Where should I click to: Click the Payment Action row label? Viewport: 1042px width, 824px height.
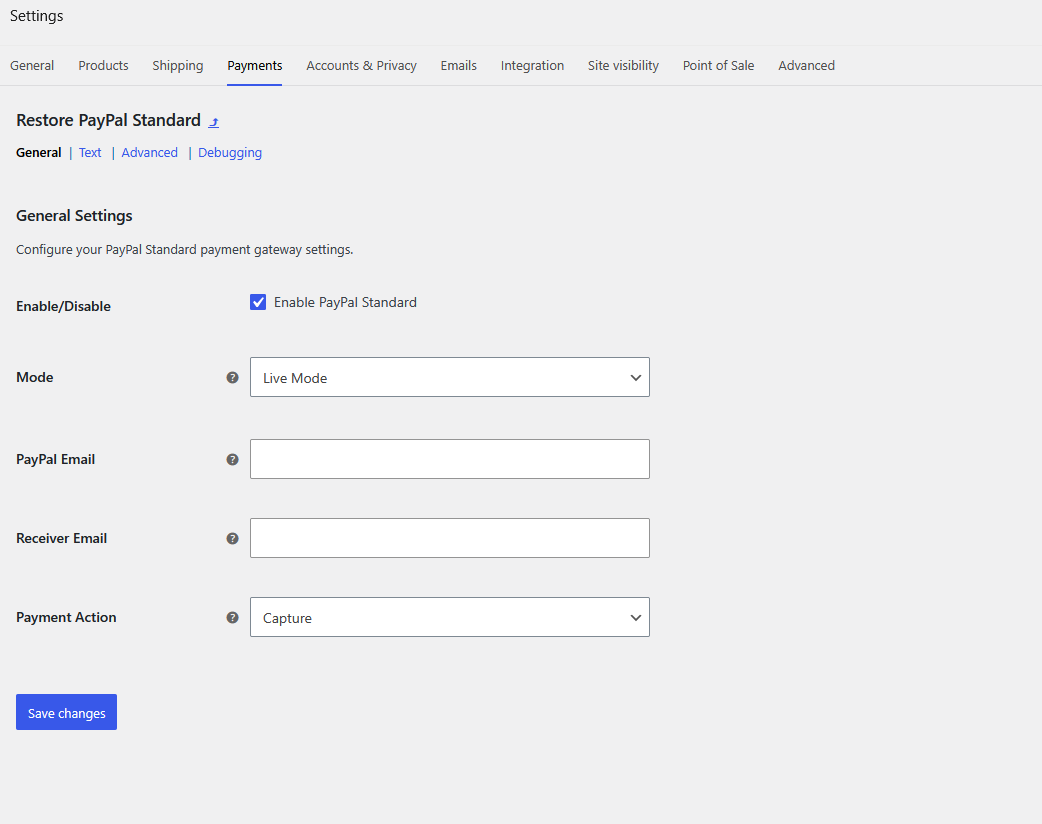coord(66,617)
